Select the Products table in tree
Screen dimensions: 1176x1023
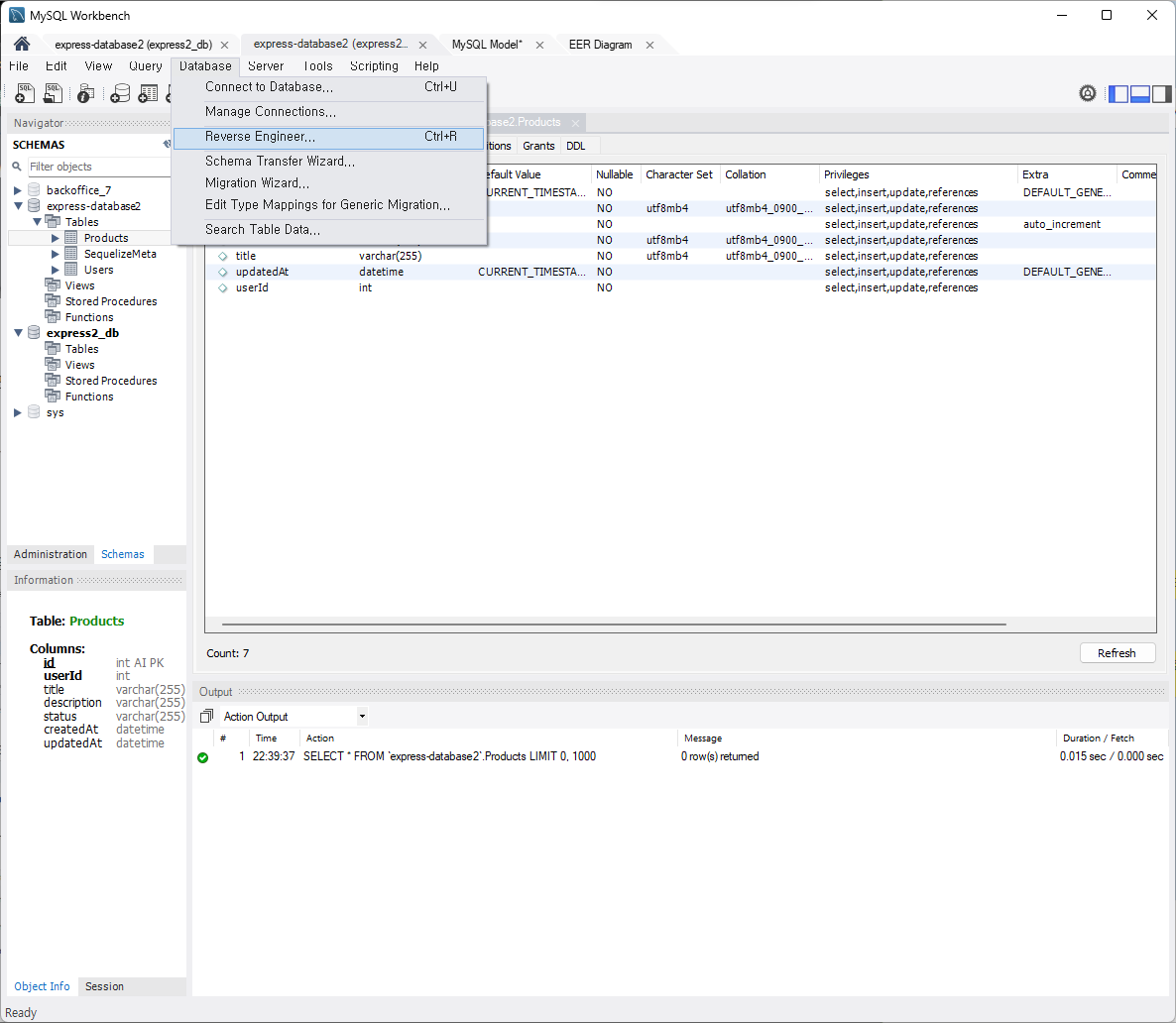(x=106, y=238)
